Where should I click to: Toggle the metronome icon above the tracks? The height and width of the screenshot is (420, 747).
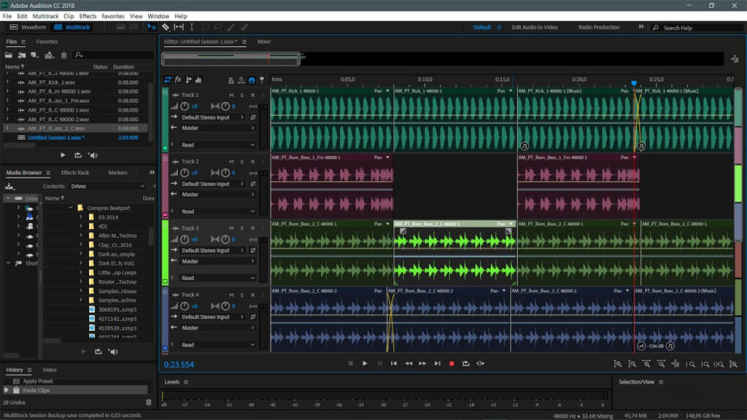263,79
